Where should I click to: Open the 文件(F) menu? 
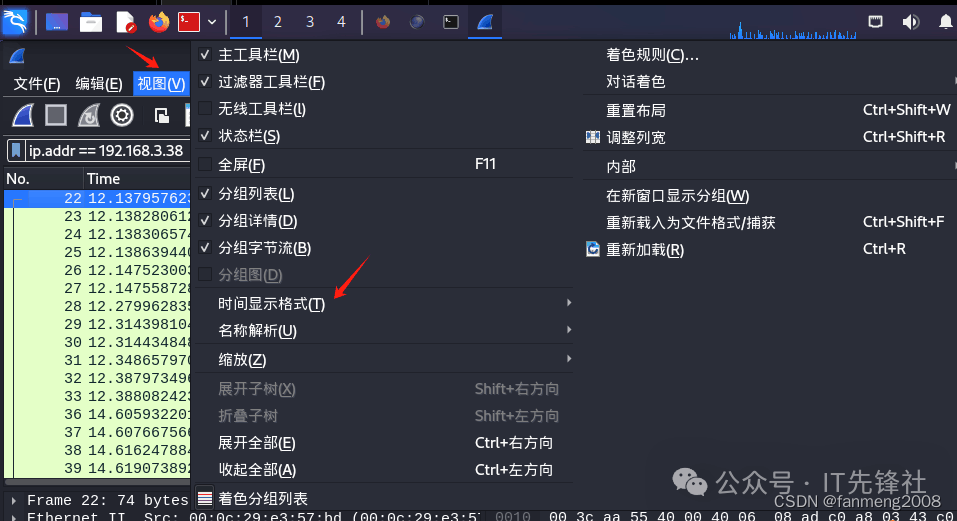click(37, 84)
